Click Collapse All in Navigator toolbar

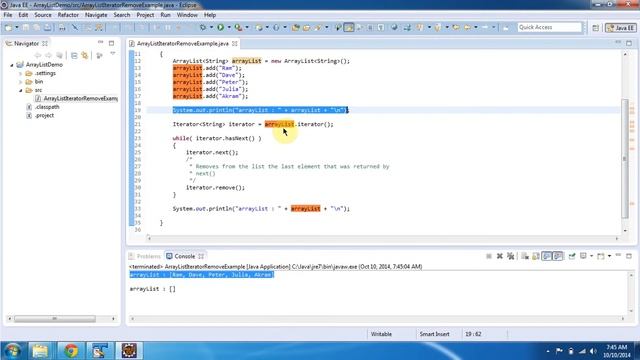pyautogui.click(x=74, y=56)
